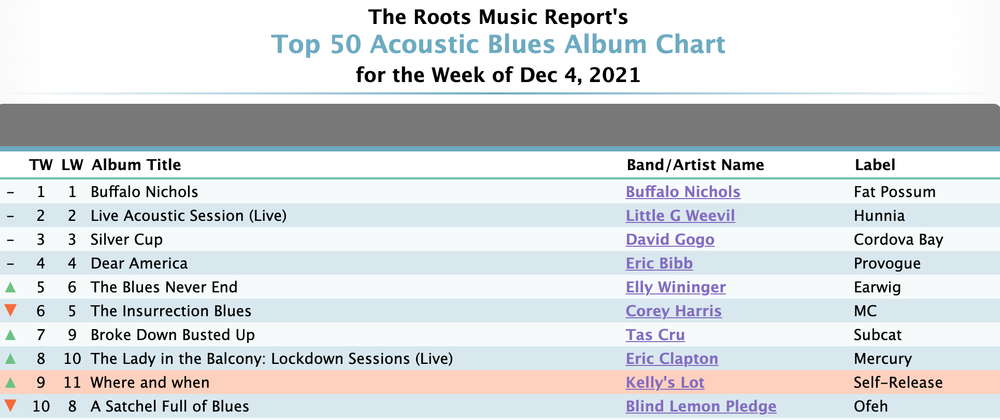The height and width of the screenshot is (420, 1000).
Task: Click green up arrow beside Where and when
Action: click(x=10, y=383)
